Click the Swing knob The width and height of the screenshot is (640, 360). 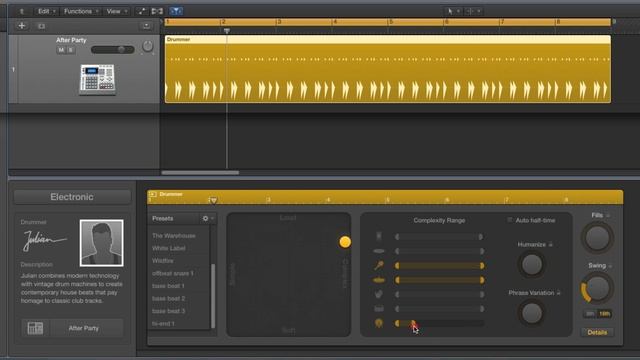597,288
